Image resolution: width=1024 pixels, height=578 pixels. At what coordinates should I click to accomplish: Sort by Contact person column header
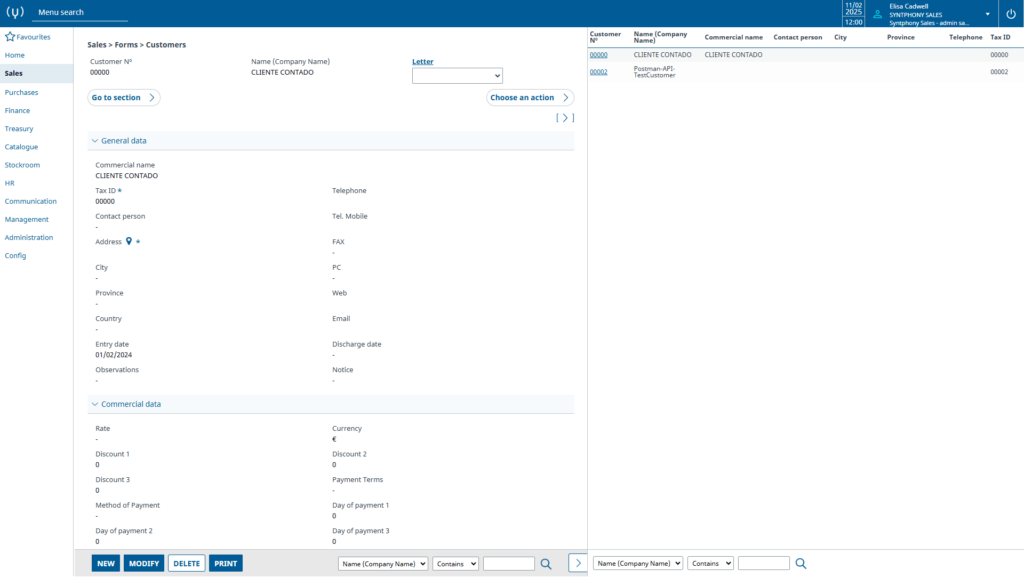pos(797,37)
